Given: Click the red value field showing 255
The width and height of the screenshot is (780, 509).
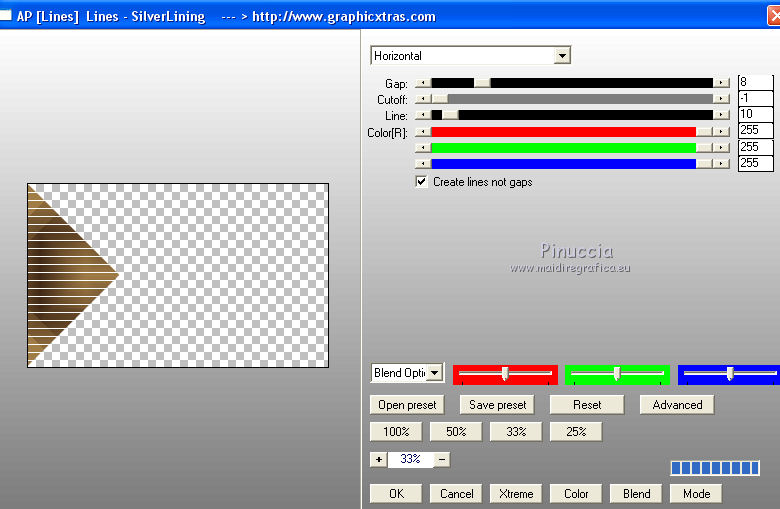Looking at the screenshot, I should (x=755, y=130).
